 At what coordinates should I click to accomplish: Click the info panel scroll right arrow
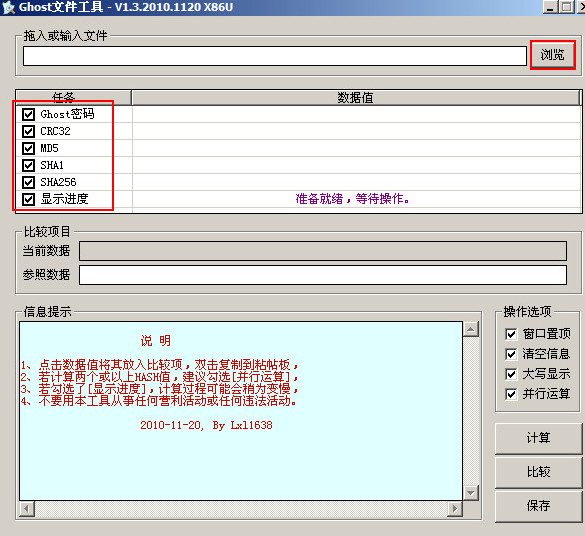[455, 508]
